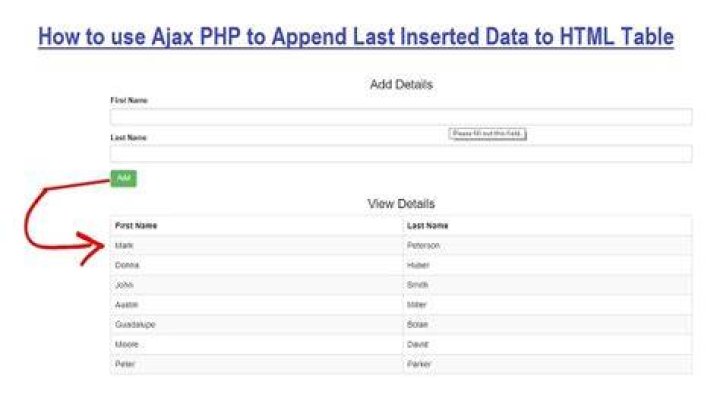Viewport: 720px width, 407px height.
Task: Focus the First Name input field
Action: coord(401,117)
